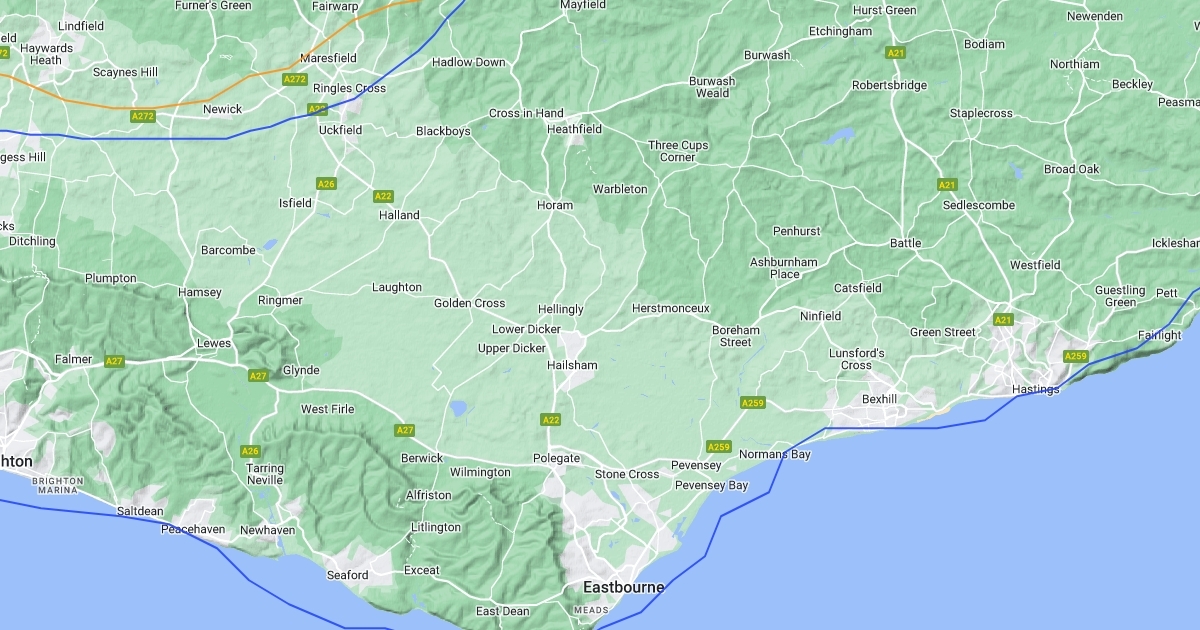
Task: Select the Heathfield place label
Action: pyautogui.click(x=574, y=130)
